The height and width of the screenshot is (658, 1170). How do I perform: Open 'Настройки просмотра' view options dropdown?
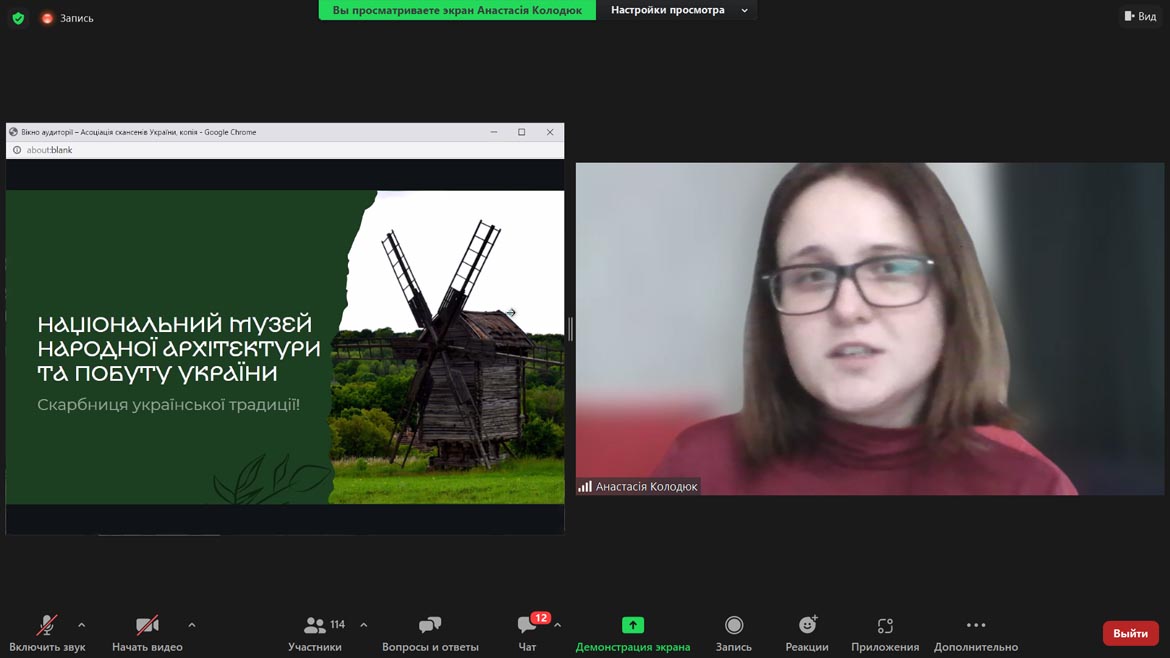[x=678, y=10]
